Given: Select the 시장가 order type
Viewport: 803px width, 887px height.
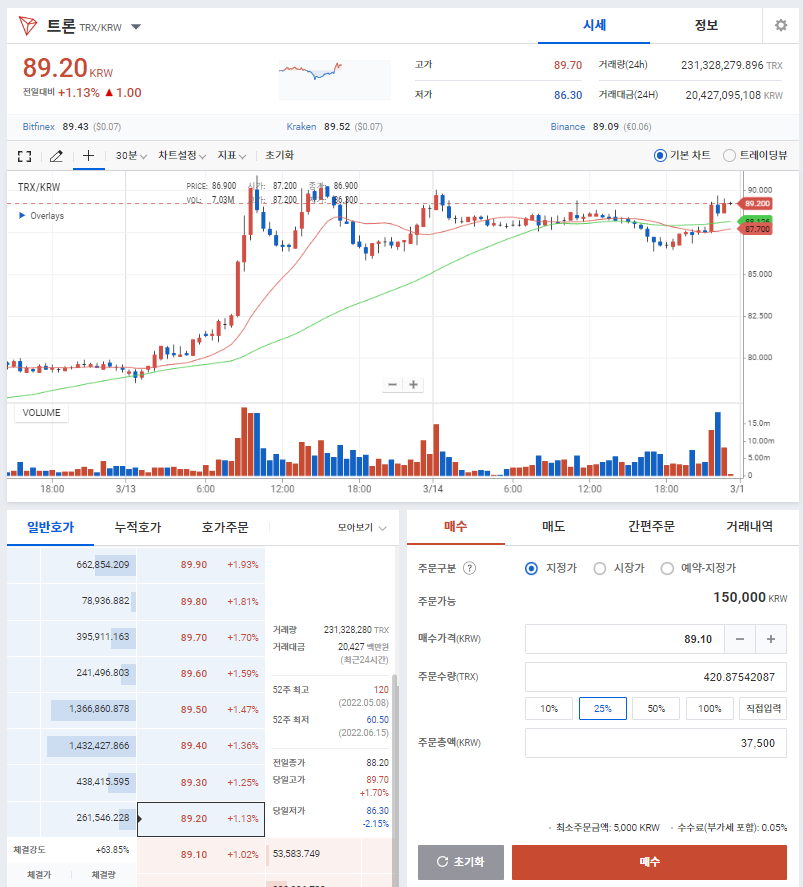Looking at the screenshot, I should (x=600, y=568).
